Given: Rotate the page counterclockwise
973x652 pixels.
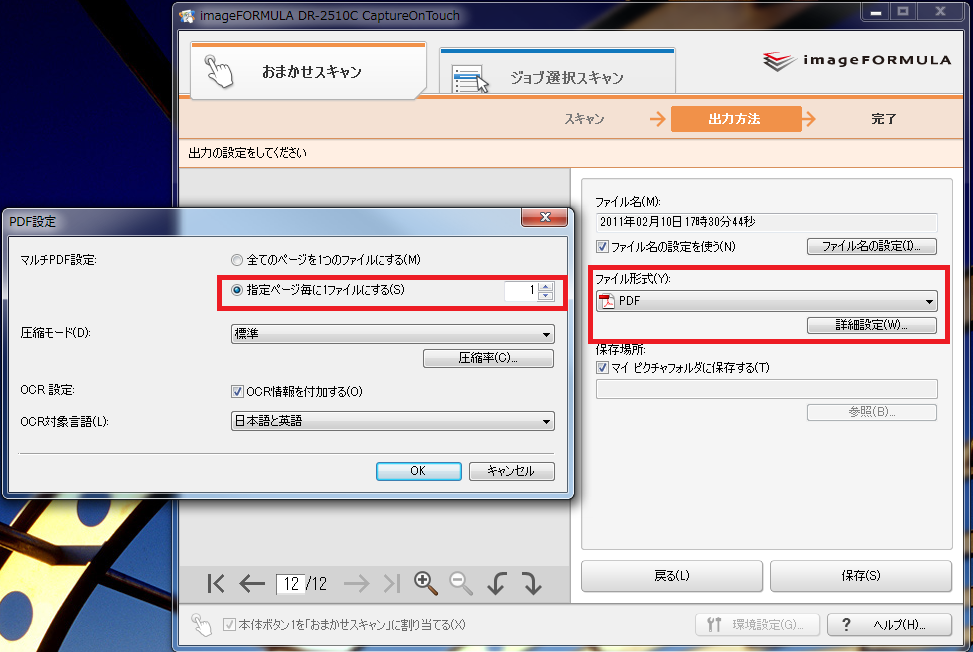Looking at the screenshot, I should [496, 584].
